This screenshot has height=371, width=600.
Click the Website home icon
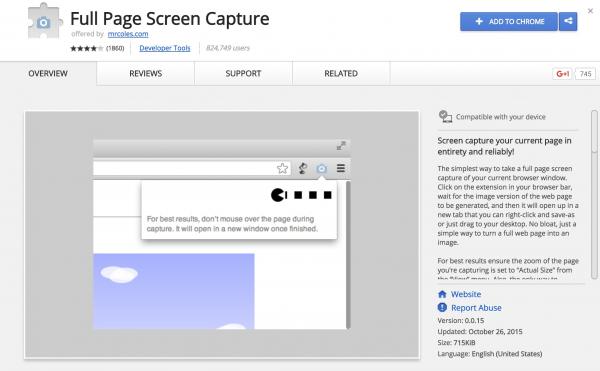click(442, 294)
